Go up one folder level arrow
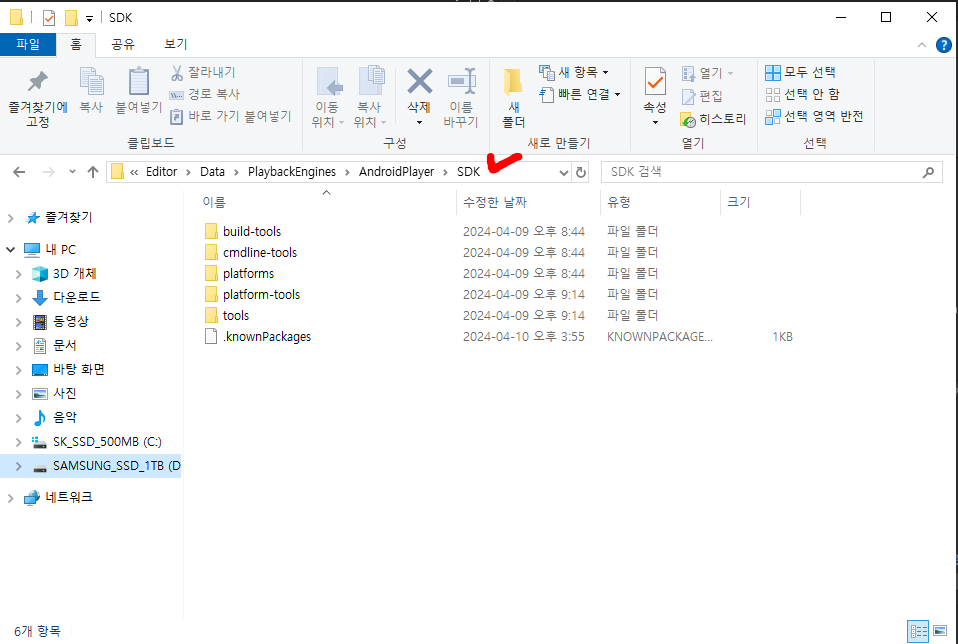 (93, 172)
